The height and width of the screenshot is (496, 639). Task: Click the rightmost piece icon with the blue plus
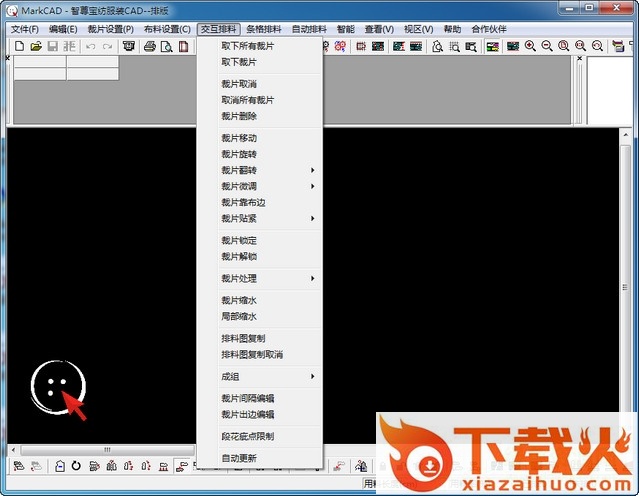coord(361,465)
